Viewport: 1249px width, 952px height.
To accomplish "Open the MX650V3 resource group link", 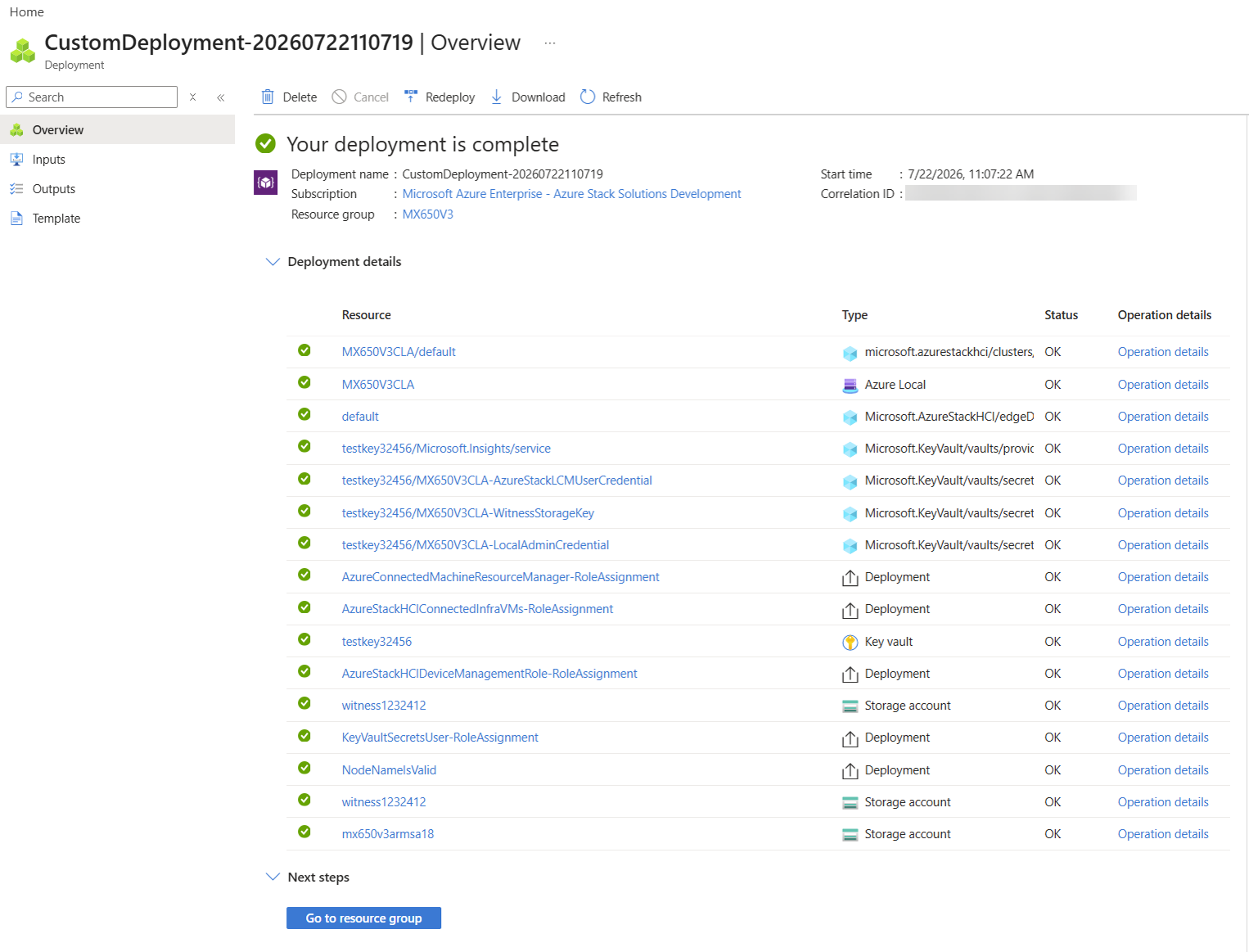I will click(x=427, y=214).
